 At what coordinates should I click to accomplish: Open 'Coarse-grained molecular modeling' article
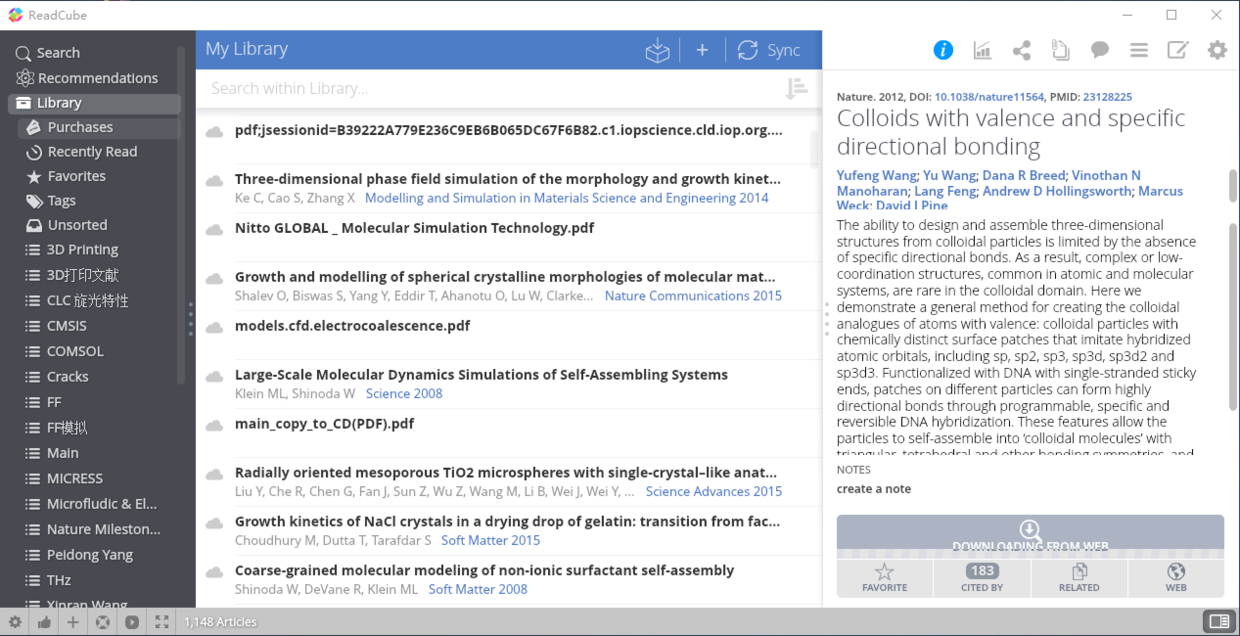click(x=484, y=571)
